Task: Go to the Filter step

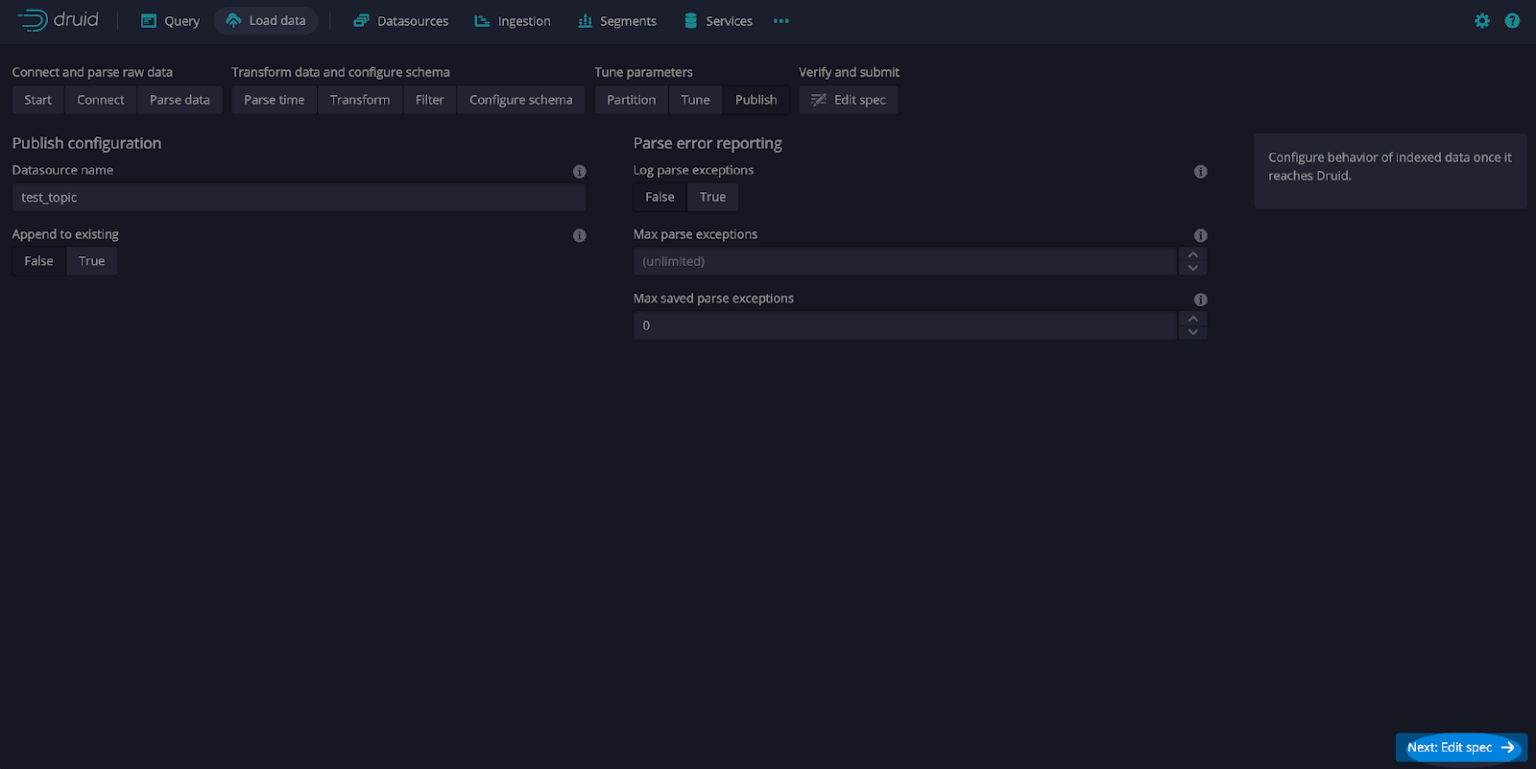Action: tap(430, 100)
